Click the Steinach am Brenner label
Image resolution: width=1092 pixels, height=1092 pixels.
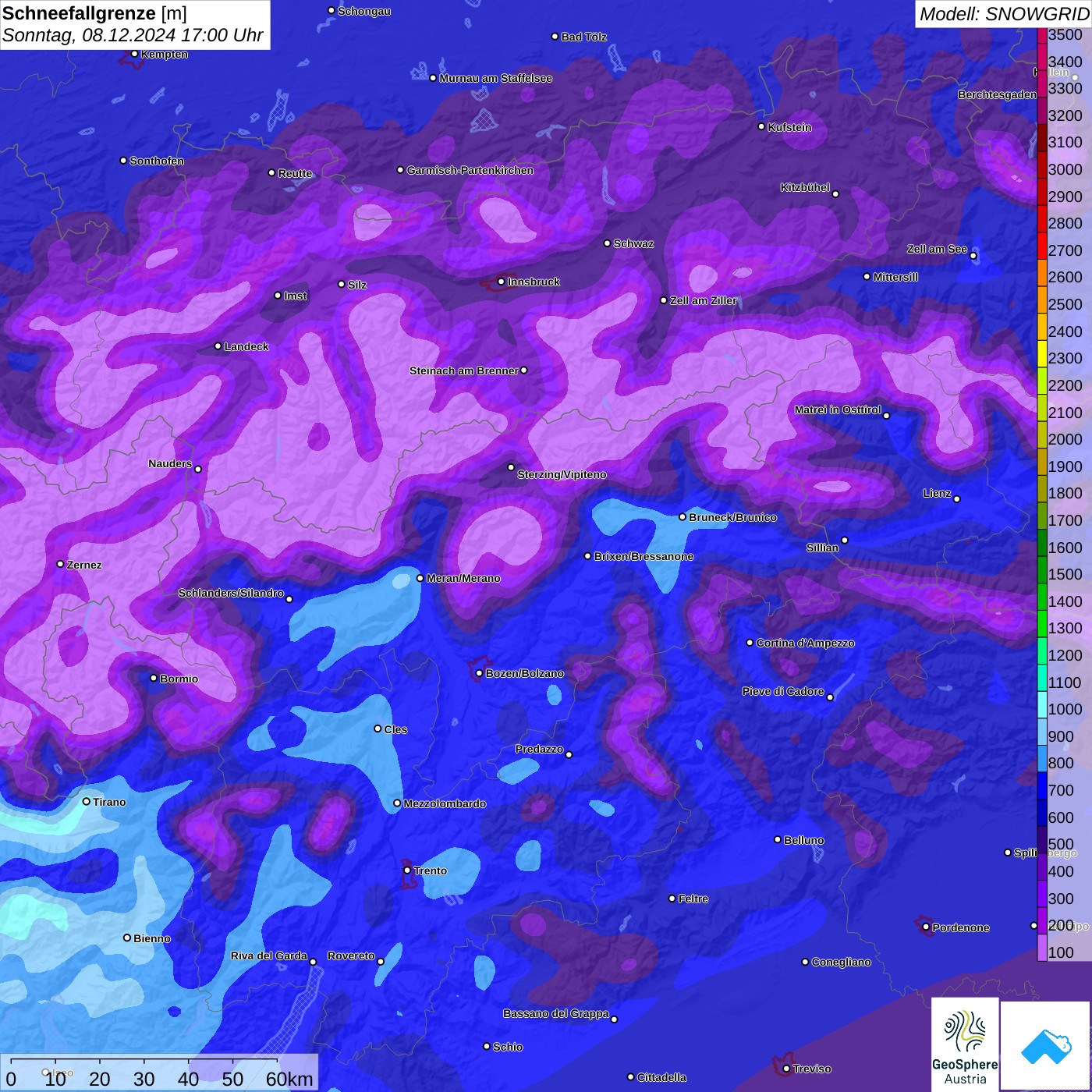point(464,370)
